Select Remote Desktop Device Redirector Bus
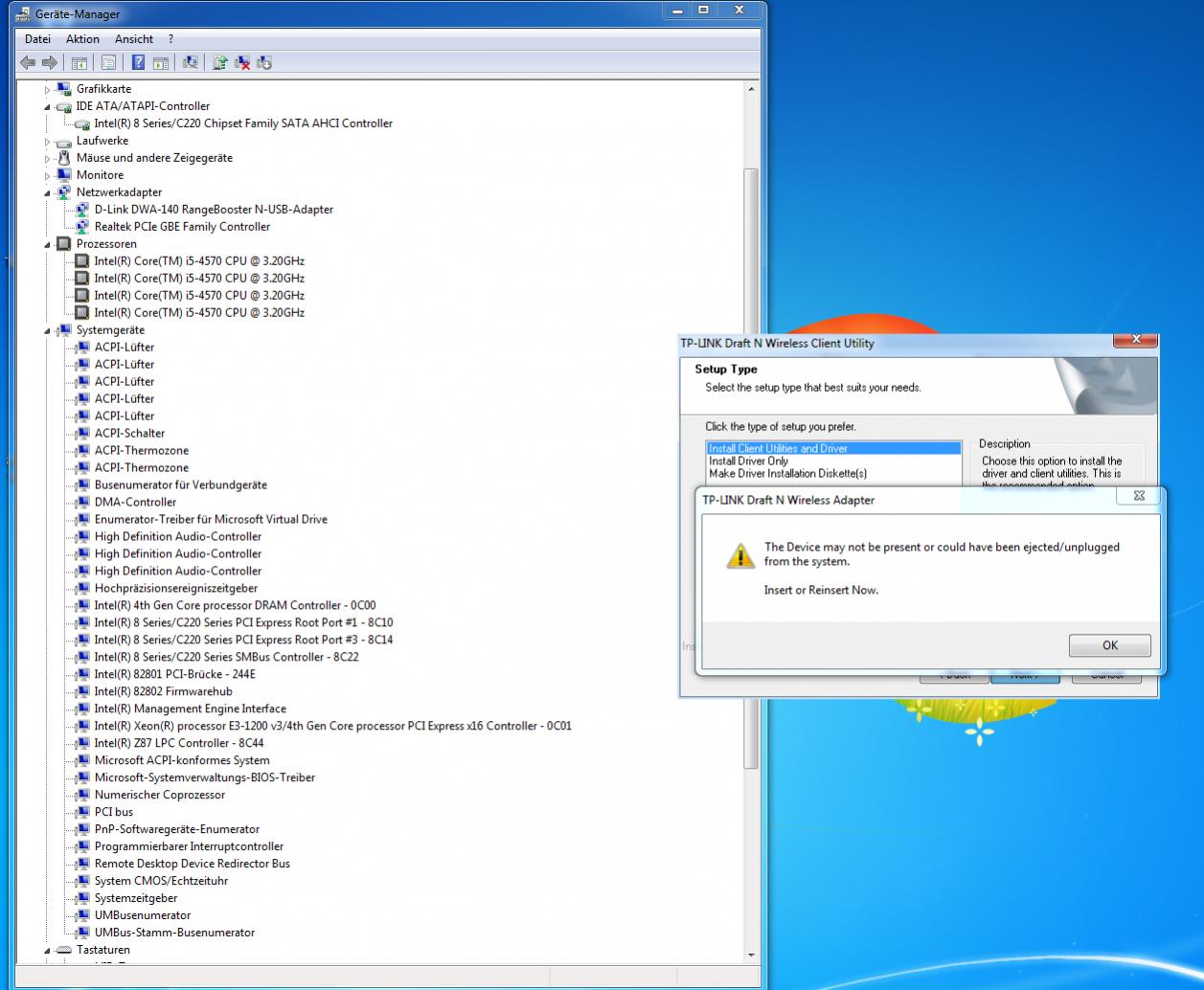 [193, 865]
